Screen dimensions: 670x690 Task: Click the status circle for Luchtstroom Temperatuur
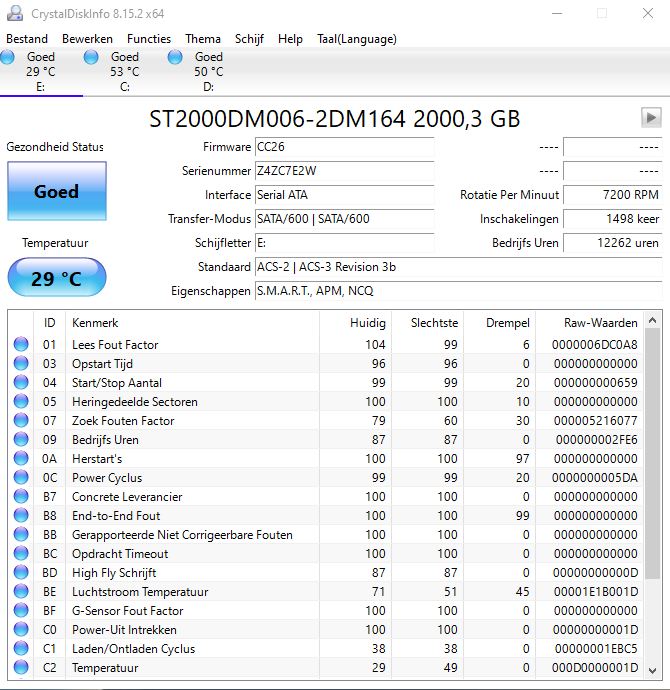pos(21,591)
